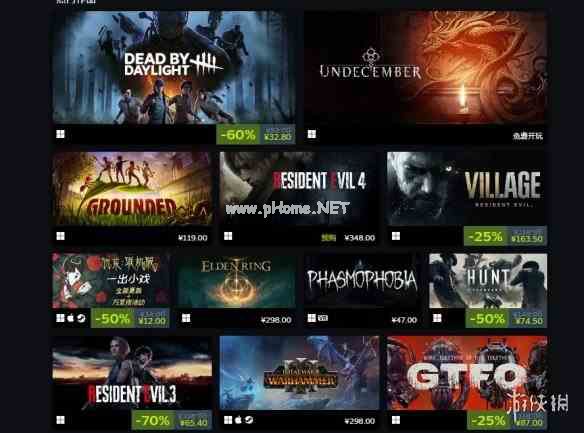Screen dimensions: 584x433
Task: Click the ¥348.00 price for Resident Evil 4
Action: tap(359, 238)
